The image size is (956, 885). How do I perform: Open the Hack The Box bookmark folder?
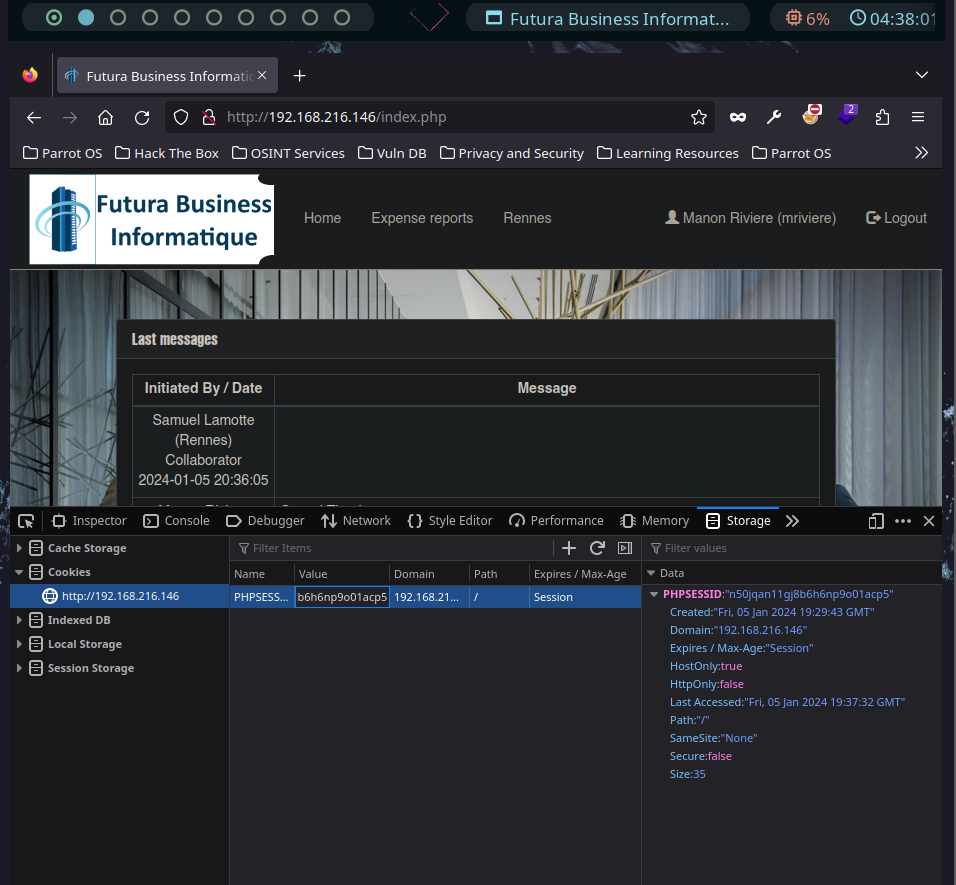[x=167, y=153]
